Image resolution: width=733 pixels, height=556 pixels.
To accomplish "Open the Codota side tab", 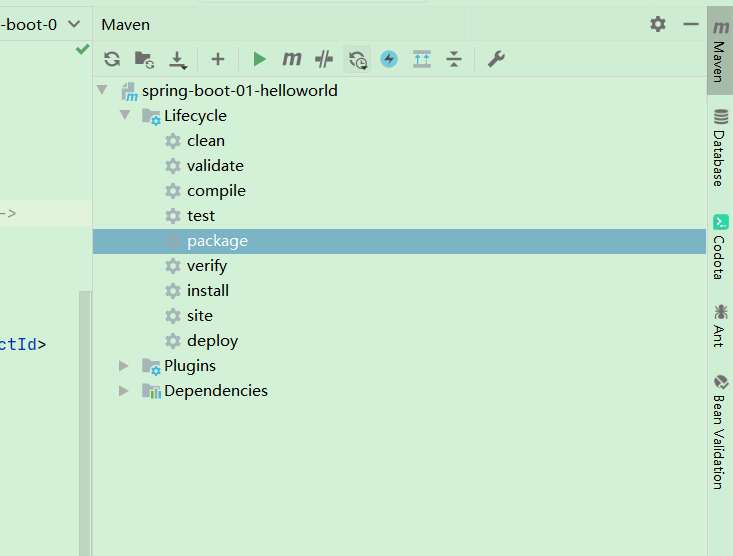I will 720,247.
